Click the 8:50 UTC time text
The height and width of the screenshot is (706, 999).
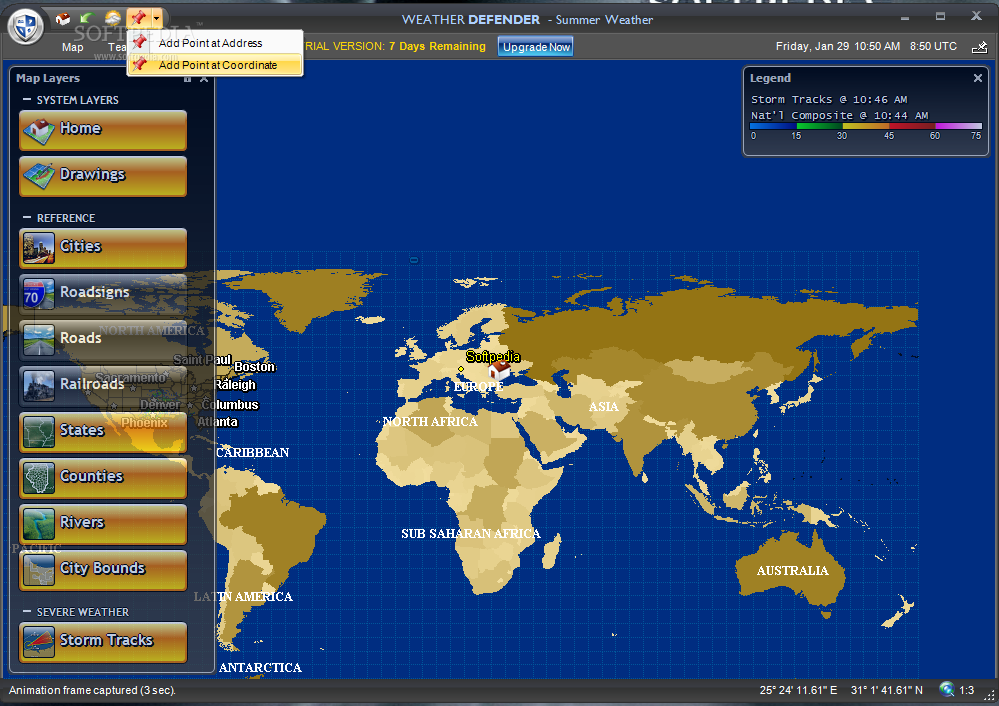point(933,46)
